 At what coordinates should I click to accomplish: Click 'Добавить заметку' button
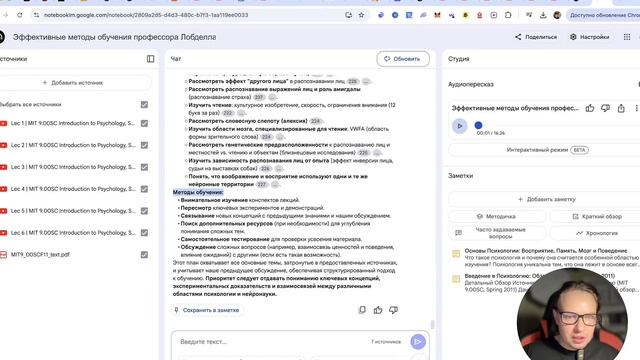[547, 199]
